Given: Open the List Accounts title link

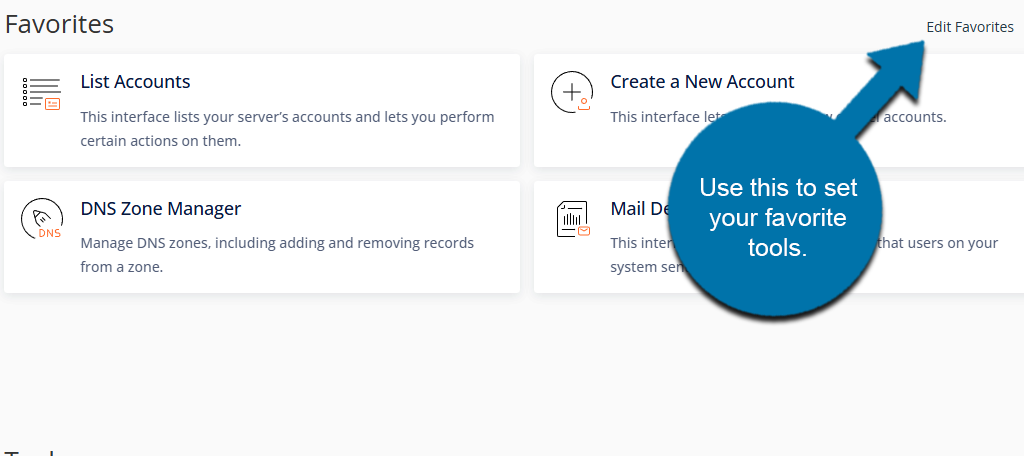Looking at the screenshot, I should (135, 82).
